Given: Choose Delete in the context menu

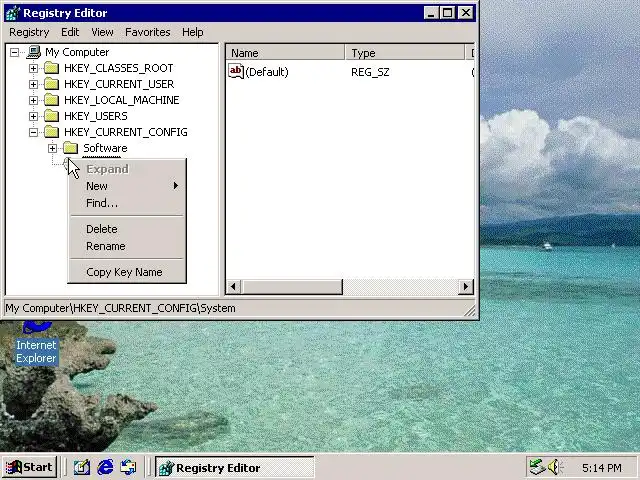Looking at the screenshot, I should pos(128,229).
